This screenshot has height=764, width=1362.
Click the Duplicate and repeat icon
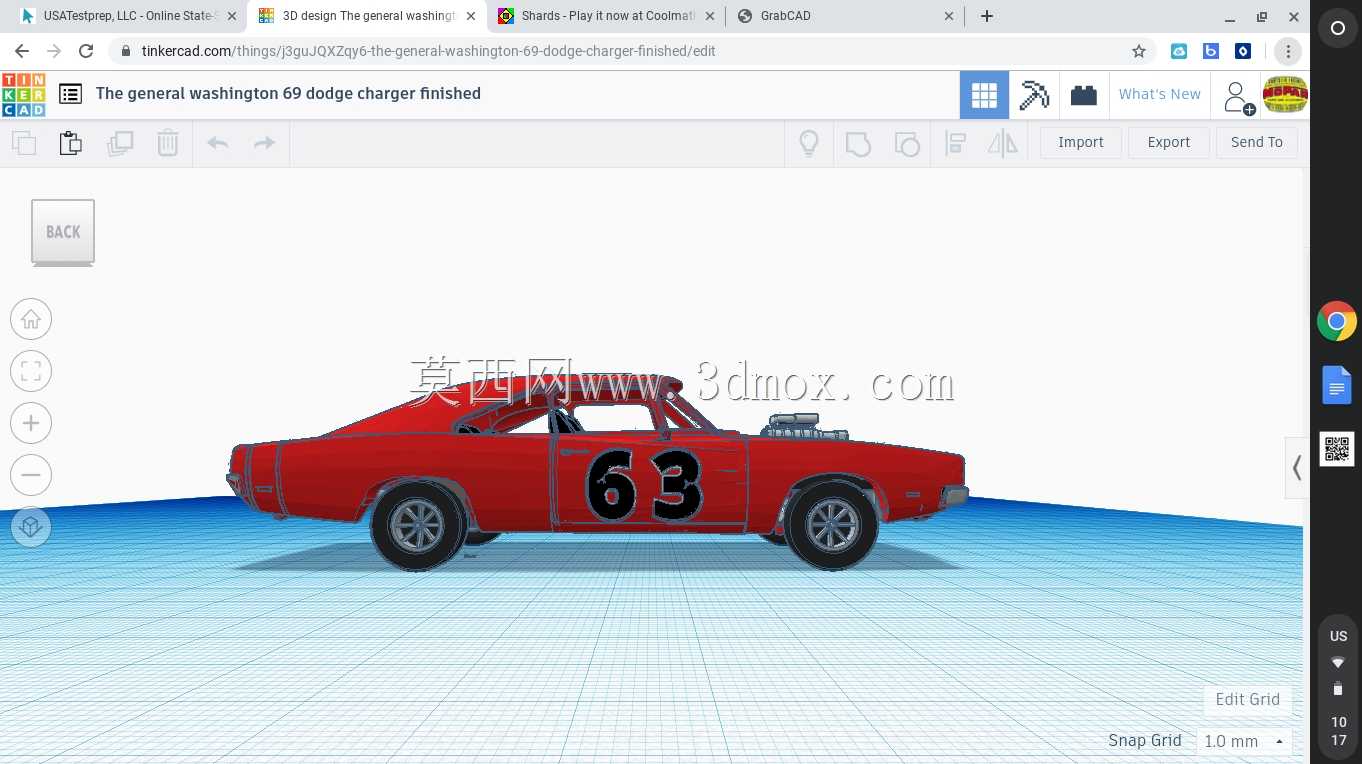(120, 143)
